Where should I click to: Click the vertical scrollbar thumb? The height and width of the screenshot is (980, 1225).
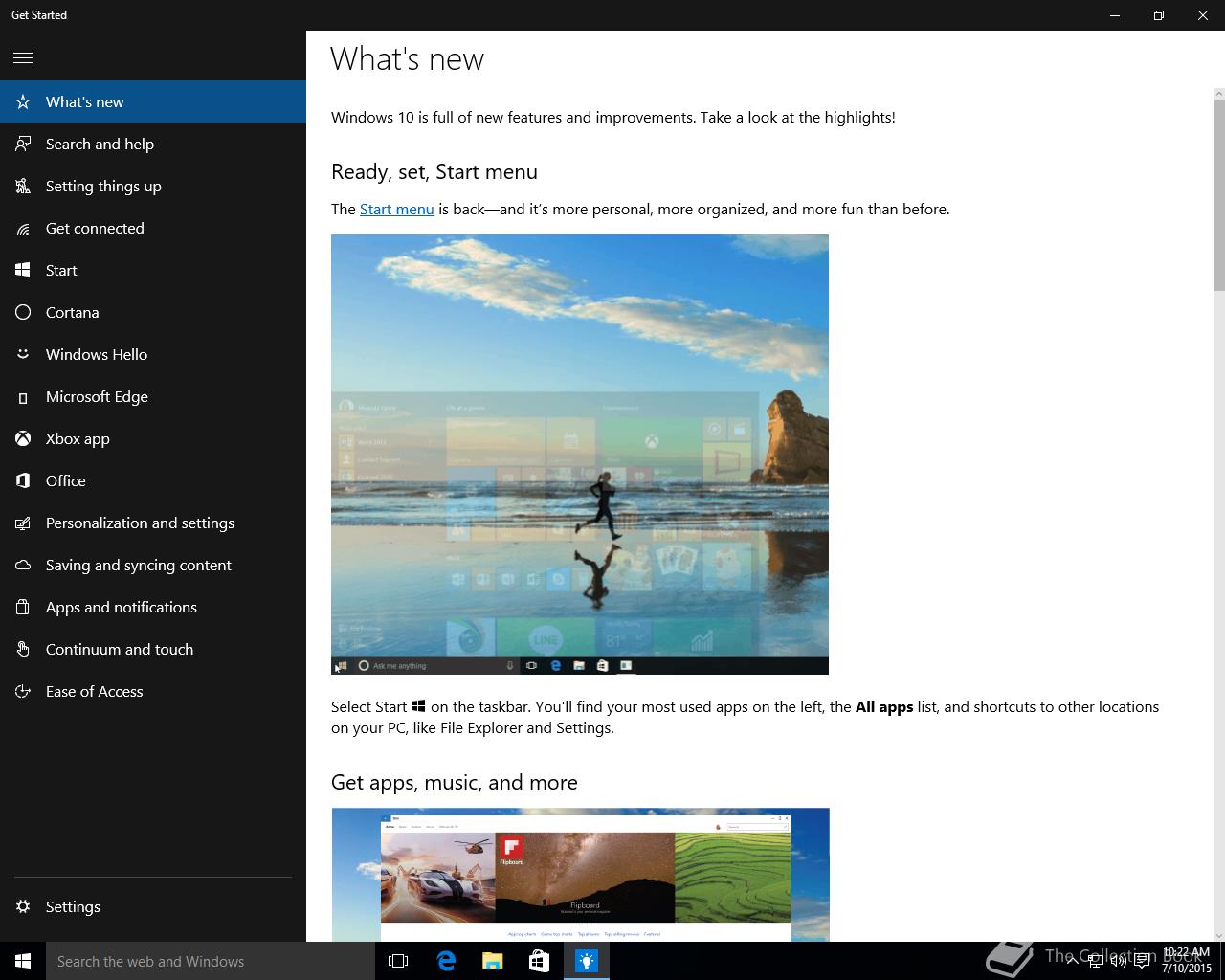click(1218, 194)
